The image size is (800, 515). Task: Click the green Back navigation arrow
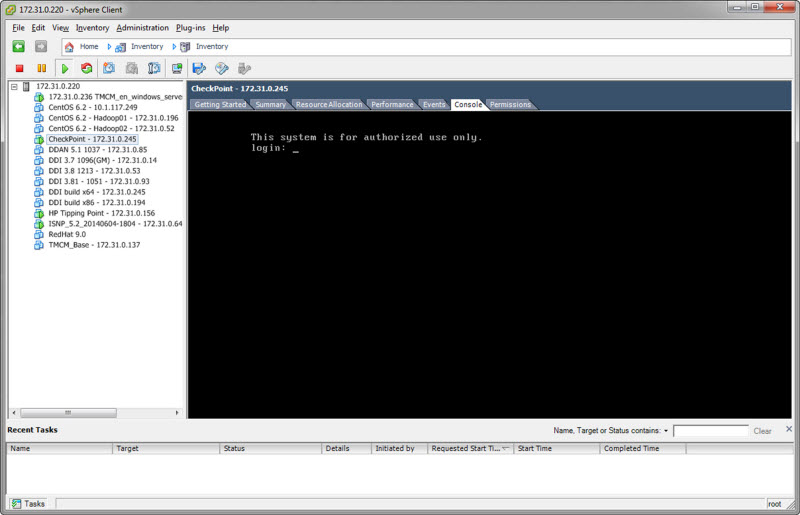coord(19,46)
